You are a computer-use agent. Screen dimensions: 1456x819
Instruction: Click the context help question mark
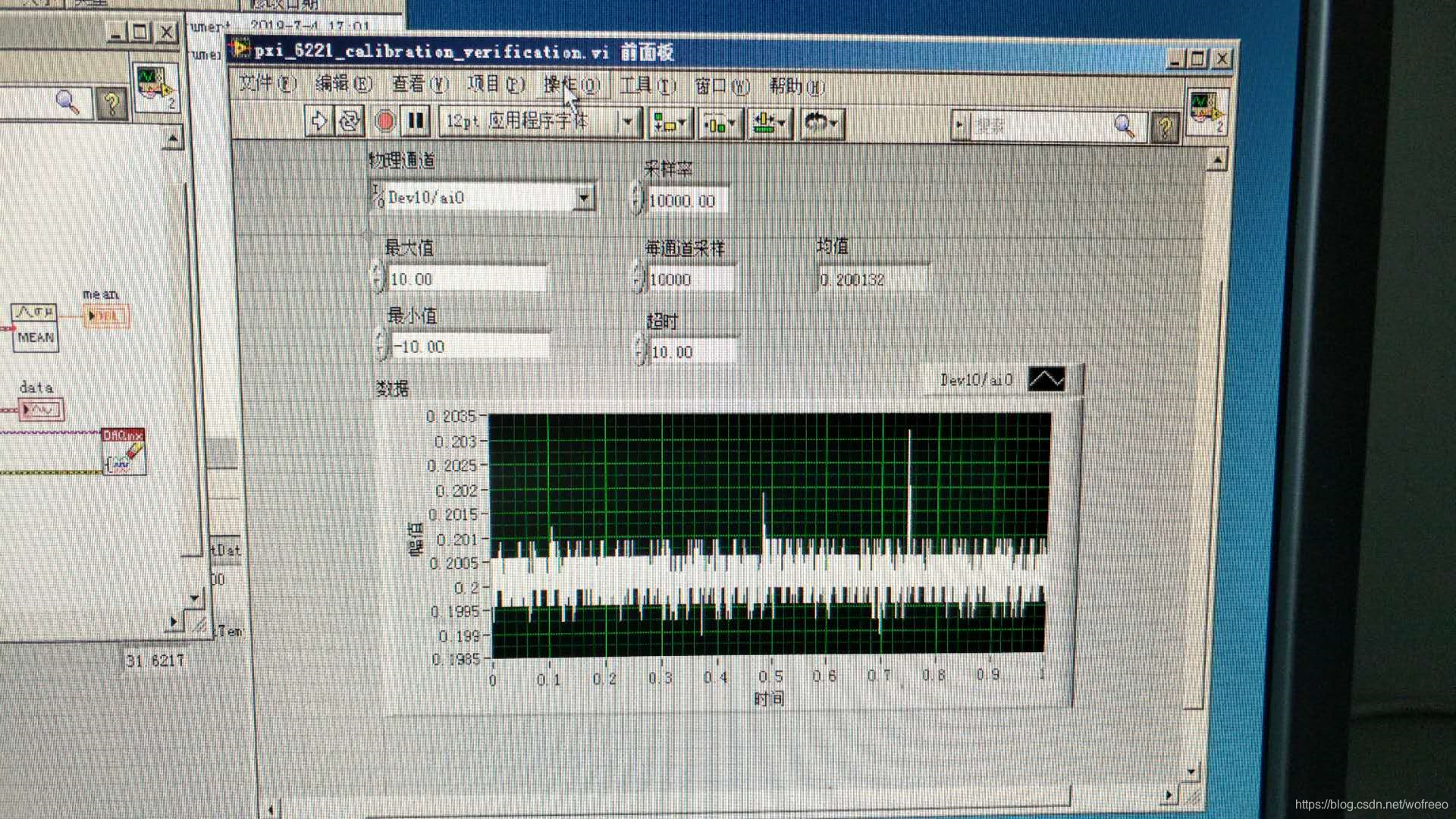pos(1165,127)
